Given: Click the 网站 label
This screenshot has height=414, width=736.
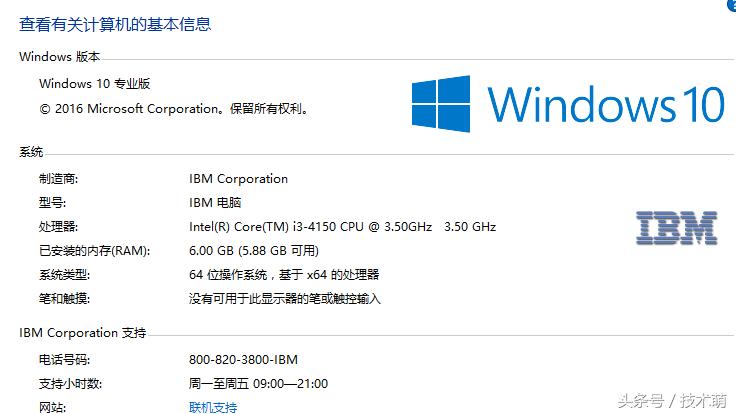Looking at the screenshot, I should [x=52, y=408].
